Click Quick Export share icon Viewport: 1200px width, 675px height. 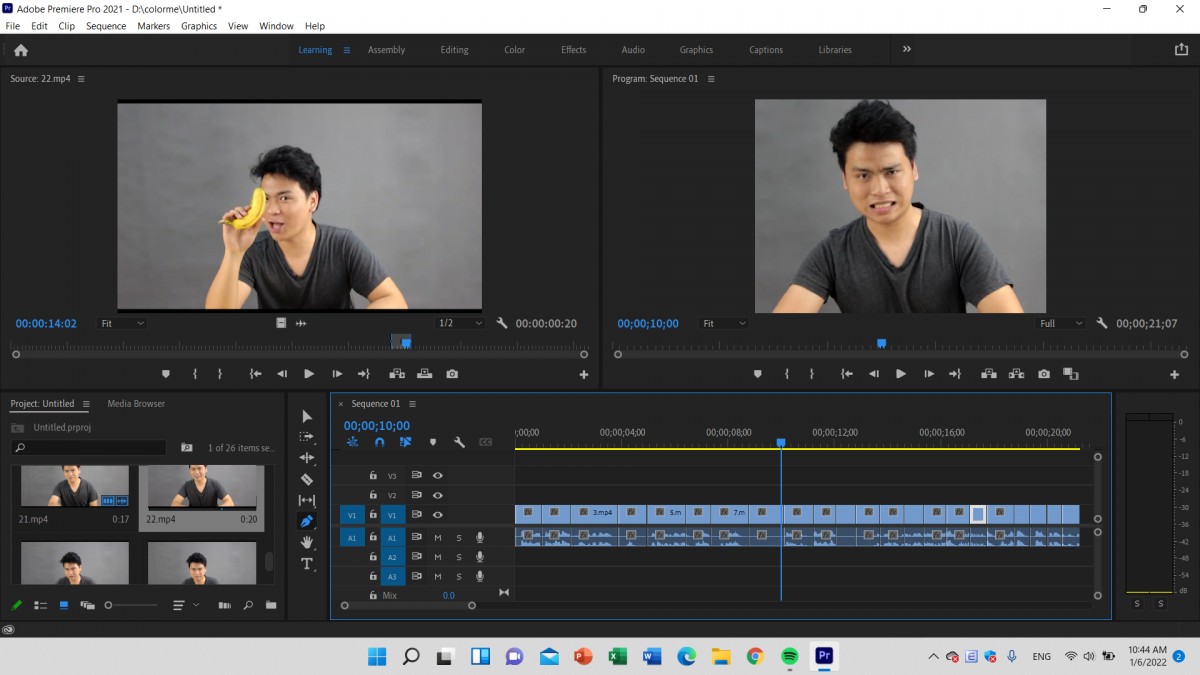[x=1182, y=49]
